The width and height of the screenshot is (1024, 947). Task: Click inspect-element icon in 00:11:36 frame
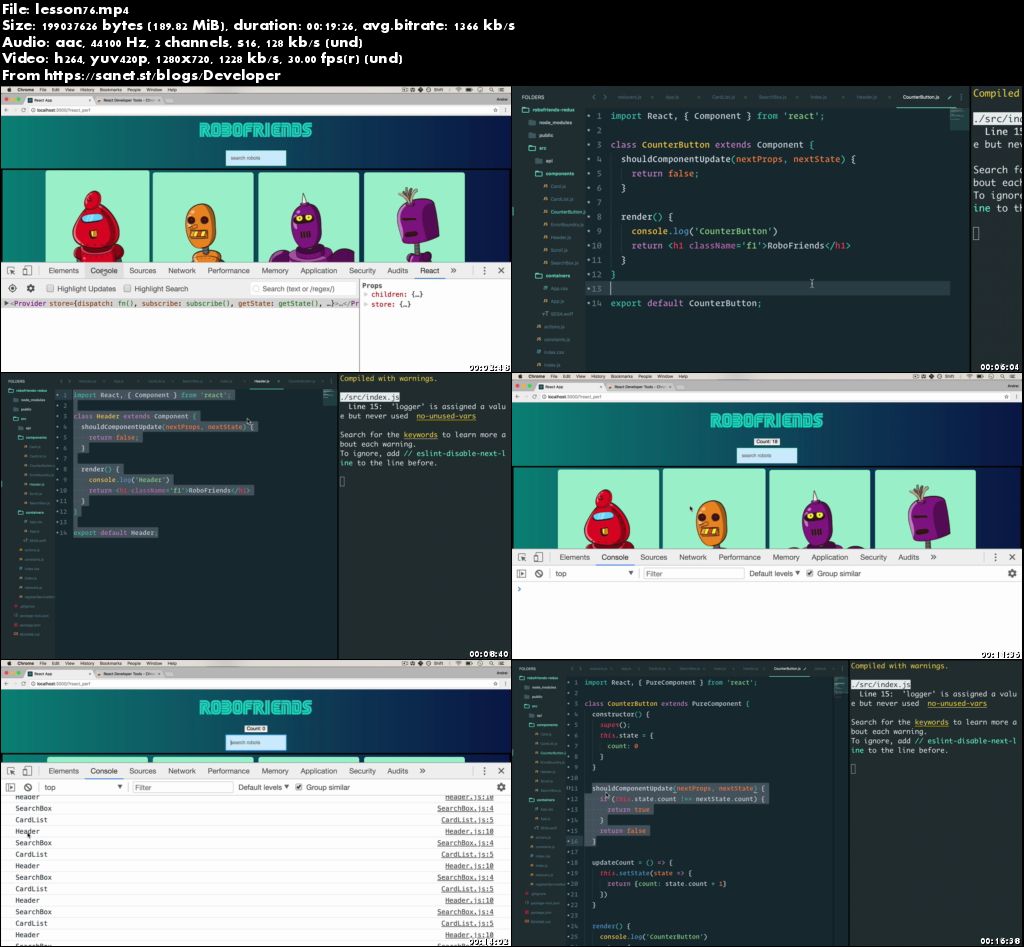[x=522, y=557]
